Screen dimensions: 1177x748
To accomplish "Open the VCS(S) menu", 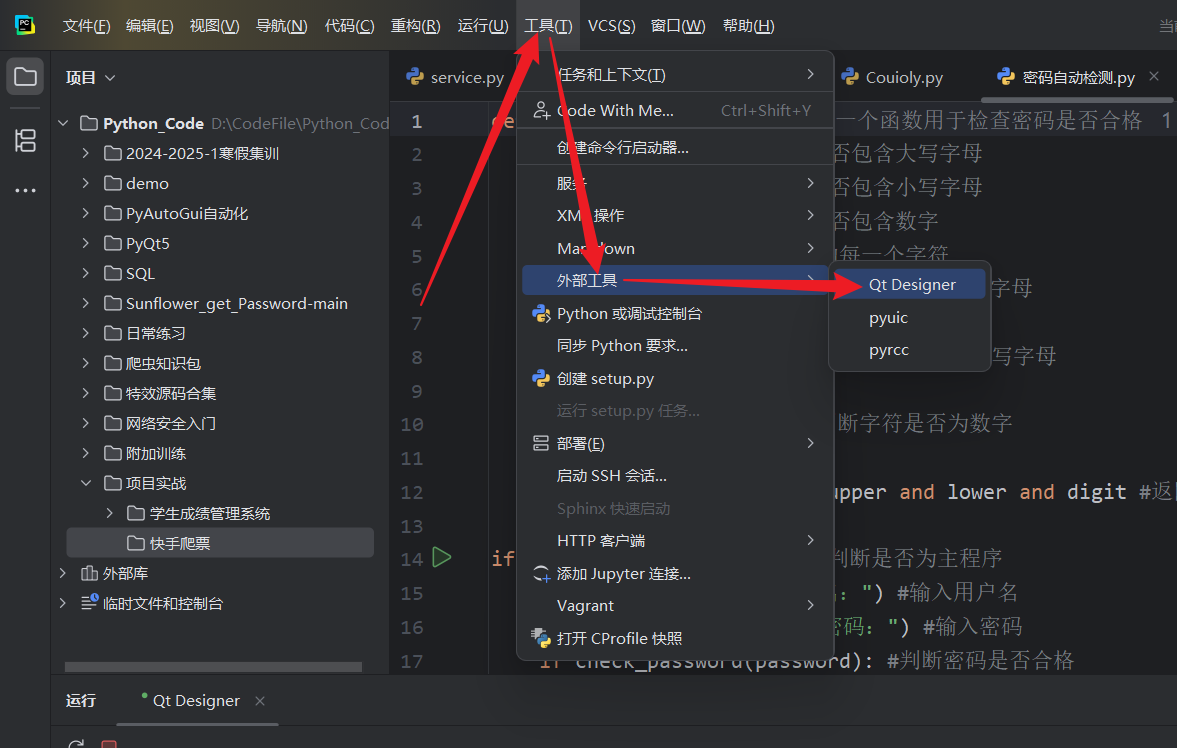I will [x=611, y=26].
